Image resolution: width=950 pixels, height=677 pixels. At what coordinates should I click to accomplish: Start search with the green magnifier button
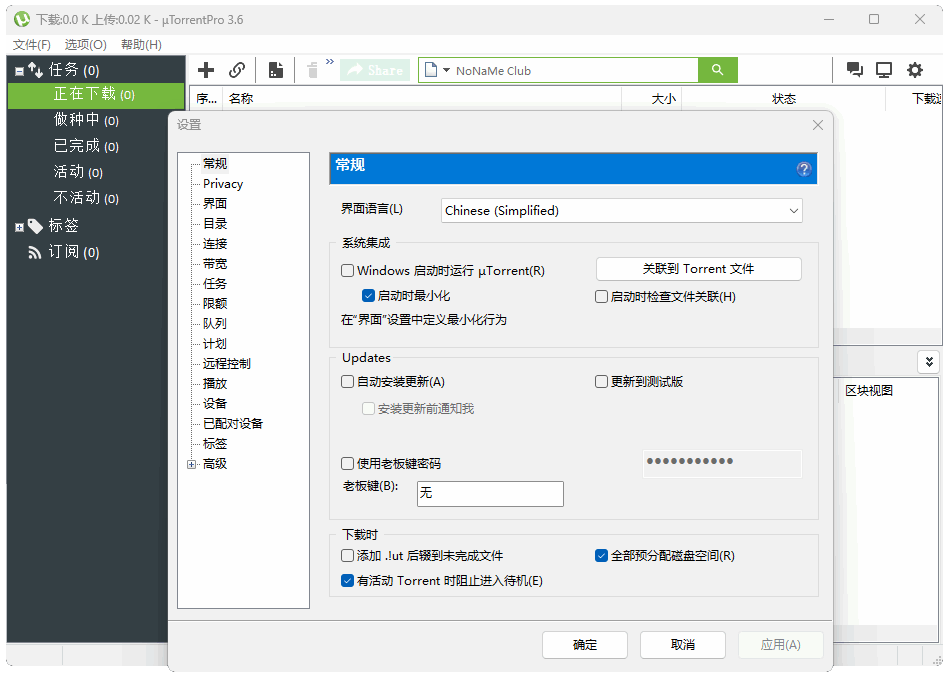[719, 70]
